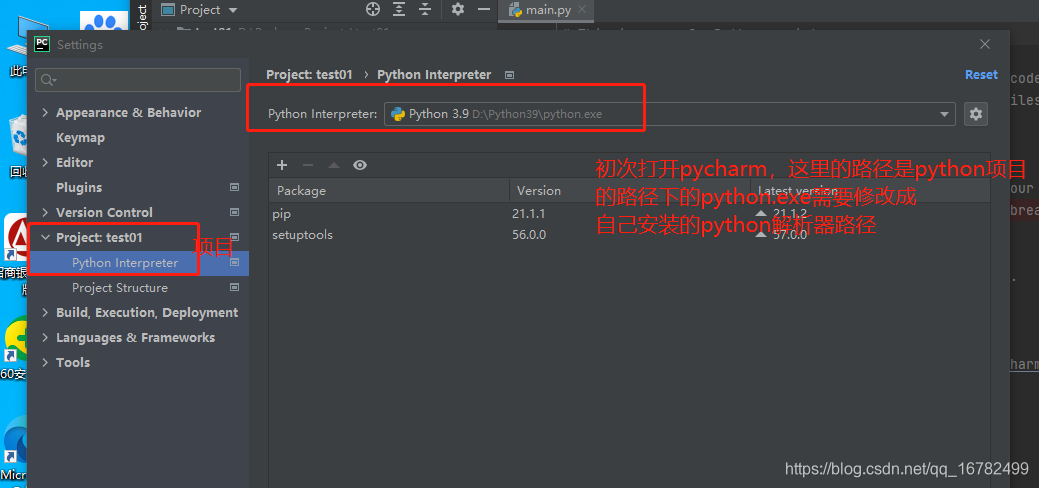Expand the Appearance & Behavior section
The image size is (1039, 488).
(x=45, y=113)
